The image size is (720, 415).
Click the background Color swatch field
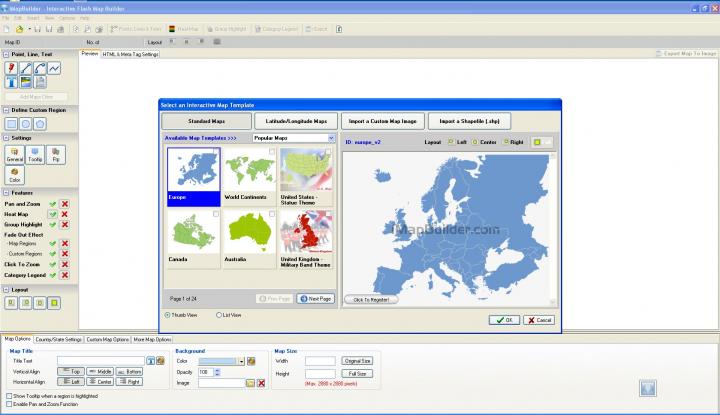coord(217,361)
